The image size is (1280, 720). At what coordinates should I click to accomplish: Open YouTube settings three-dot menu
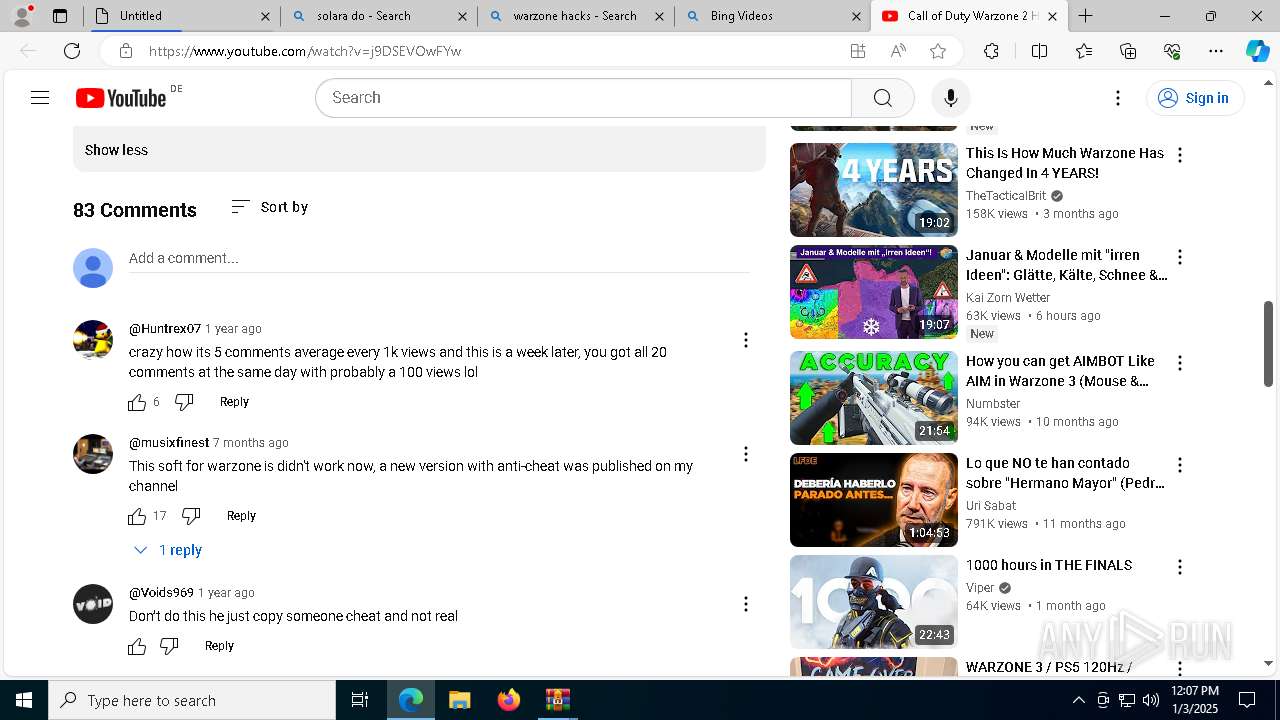[x=1118, y=97]
